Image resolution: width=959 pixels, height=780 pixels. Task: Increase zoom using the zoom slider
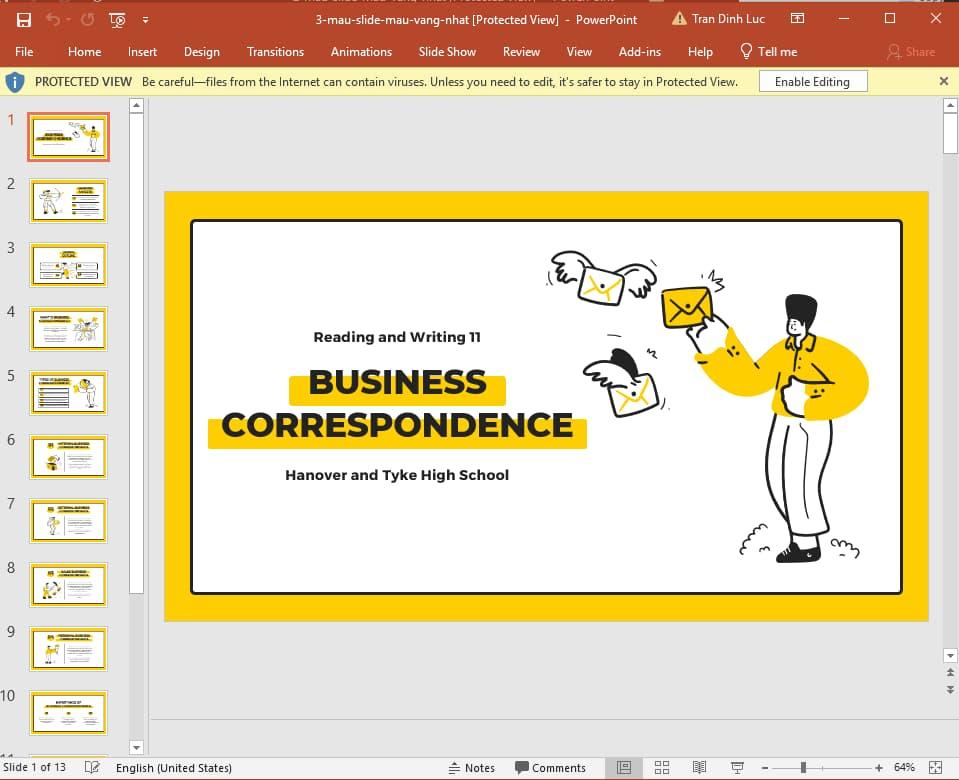click(879, 767)
